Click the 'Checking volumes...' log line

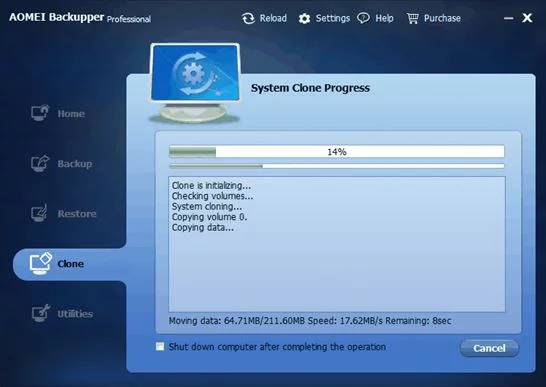point(212,196)
